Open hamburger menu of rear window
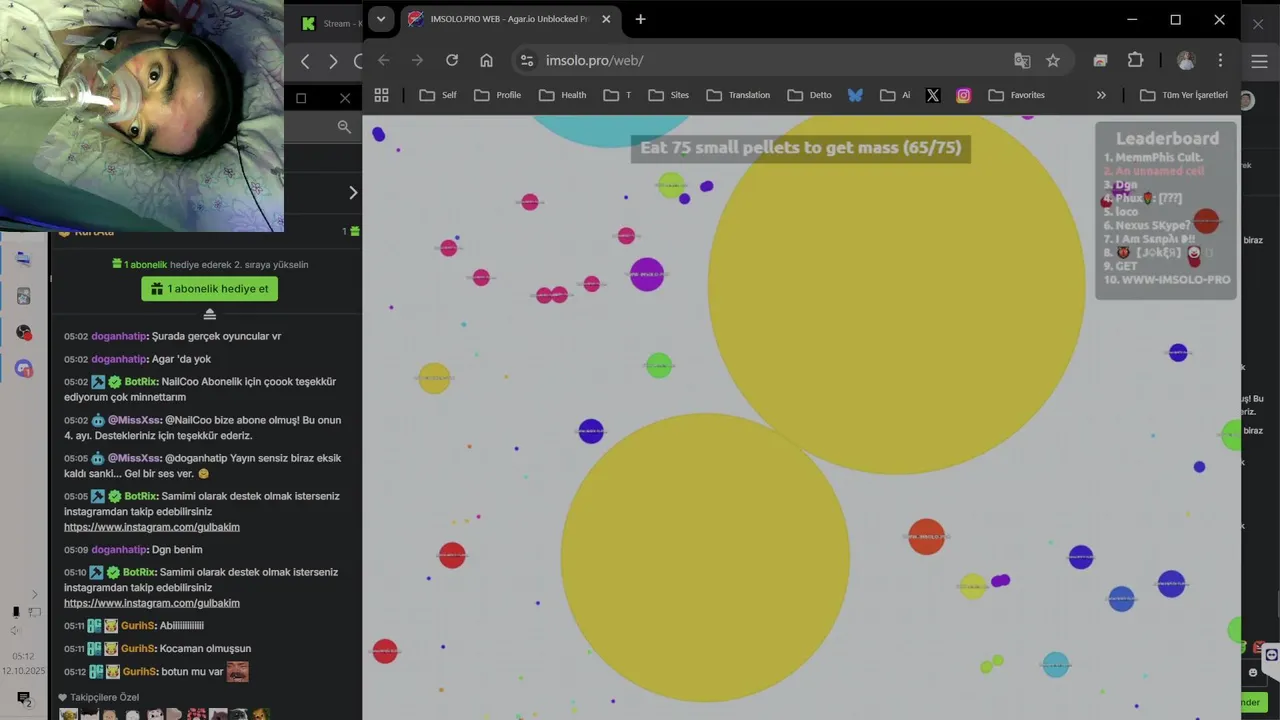Screen dimensions: 1280x720 pyautogui.click(x=1259, y=61)
